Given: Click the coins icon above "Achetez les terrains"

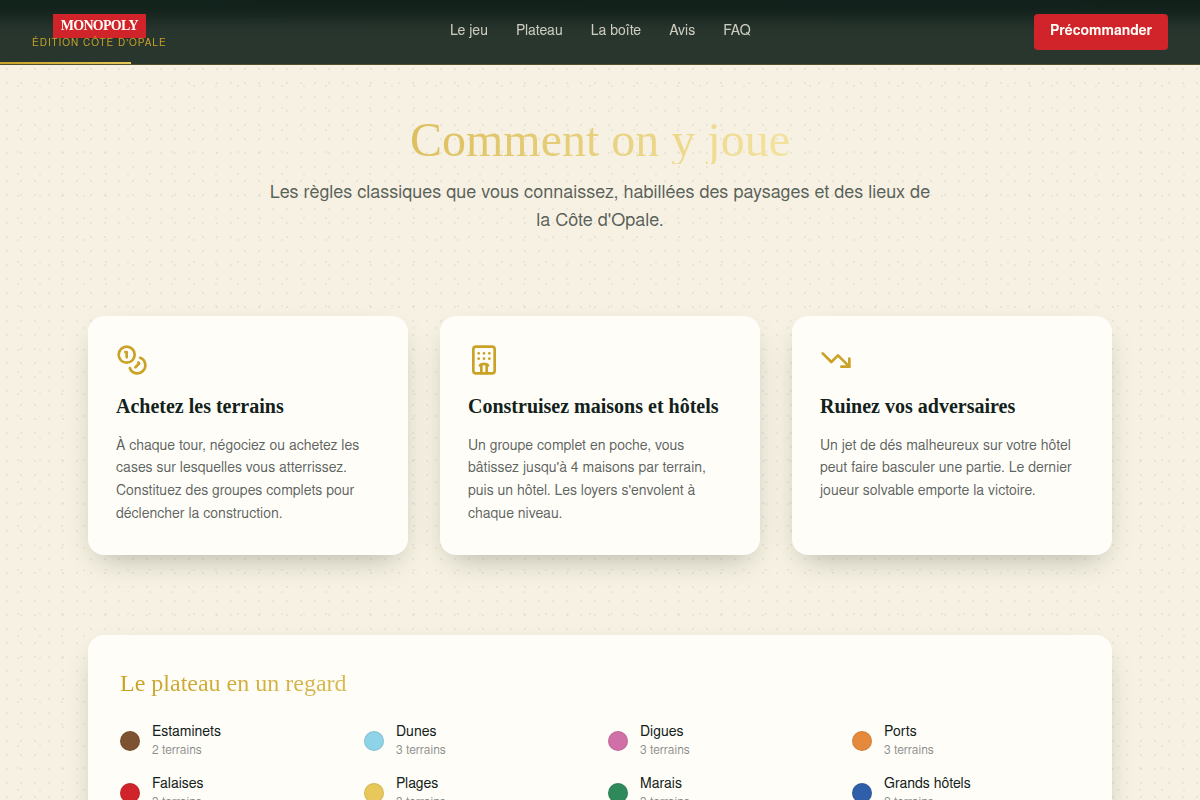Looking at the screenshot, I should click(x=132, y=360).
